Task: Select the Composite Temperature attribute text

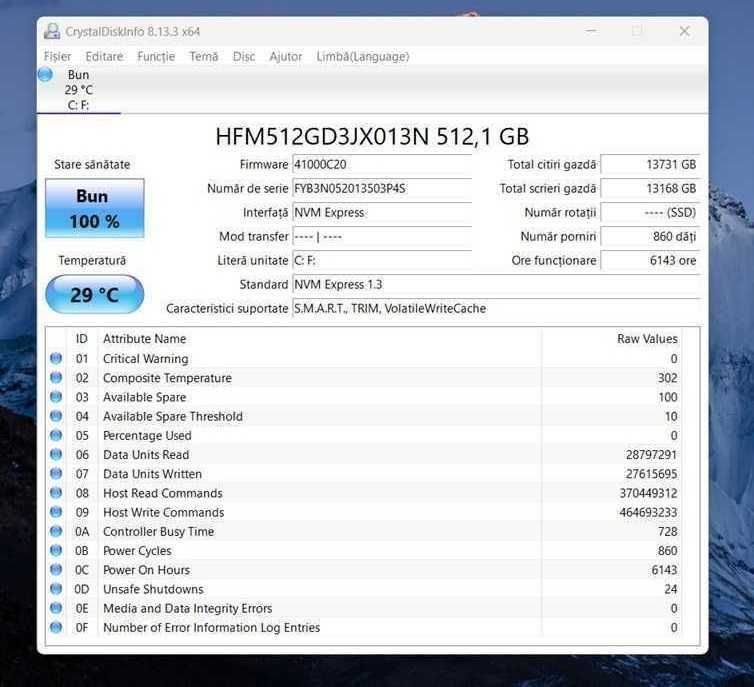Action: [167, 378]
